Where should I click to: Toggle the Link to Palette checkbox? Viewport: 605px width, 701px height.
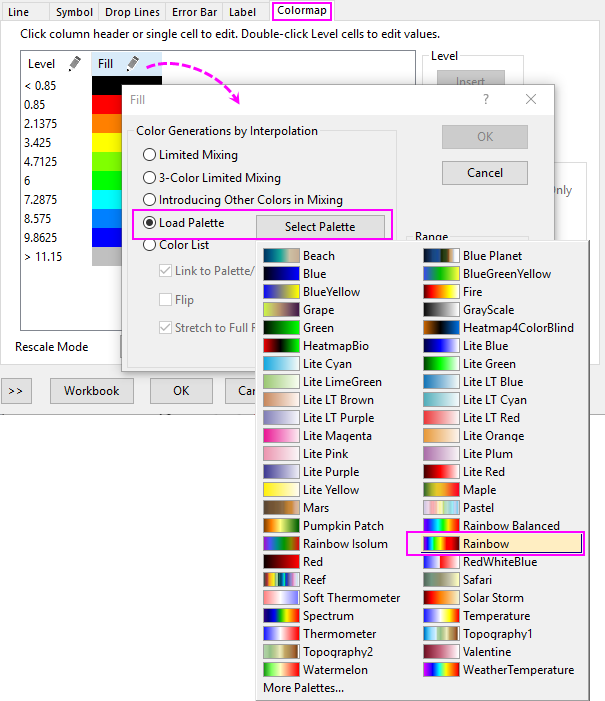165,270
